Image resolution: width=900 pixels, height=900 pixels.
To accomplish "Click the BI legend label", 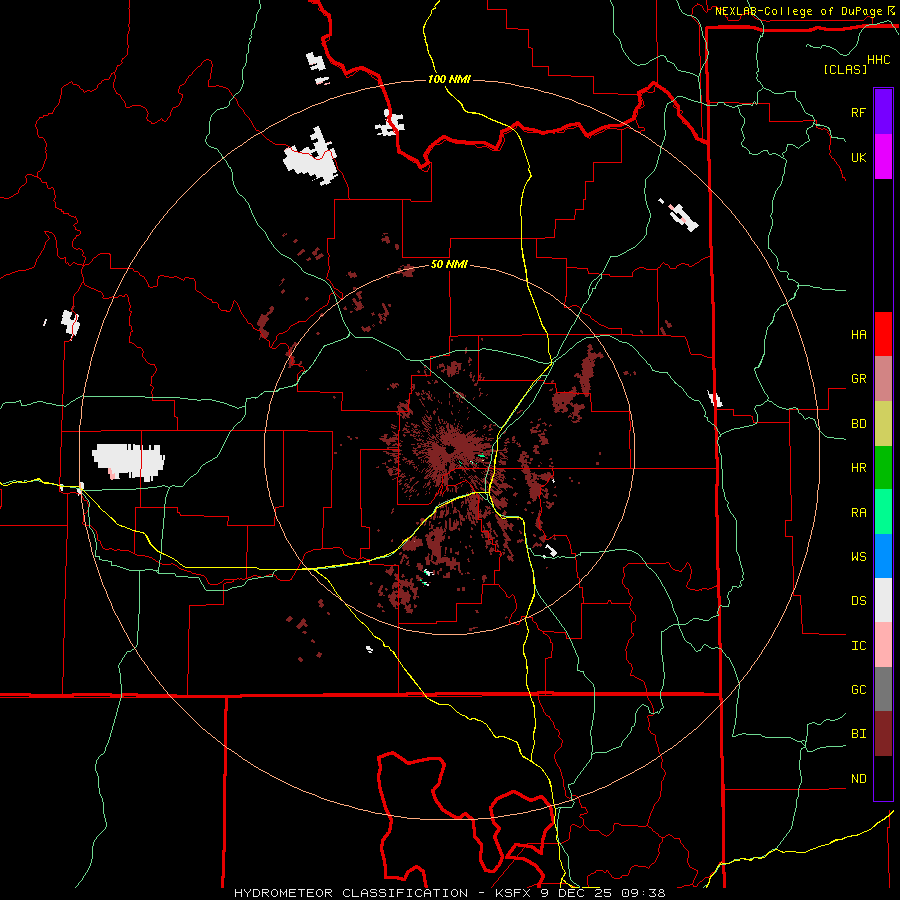I will point(858,734).
